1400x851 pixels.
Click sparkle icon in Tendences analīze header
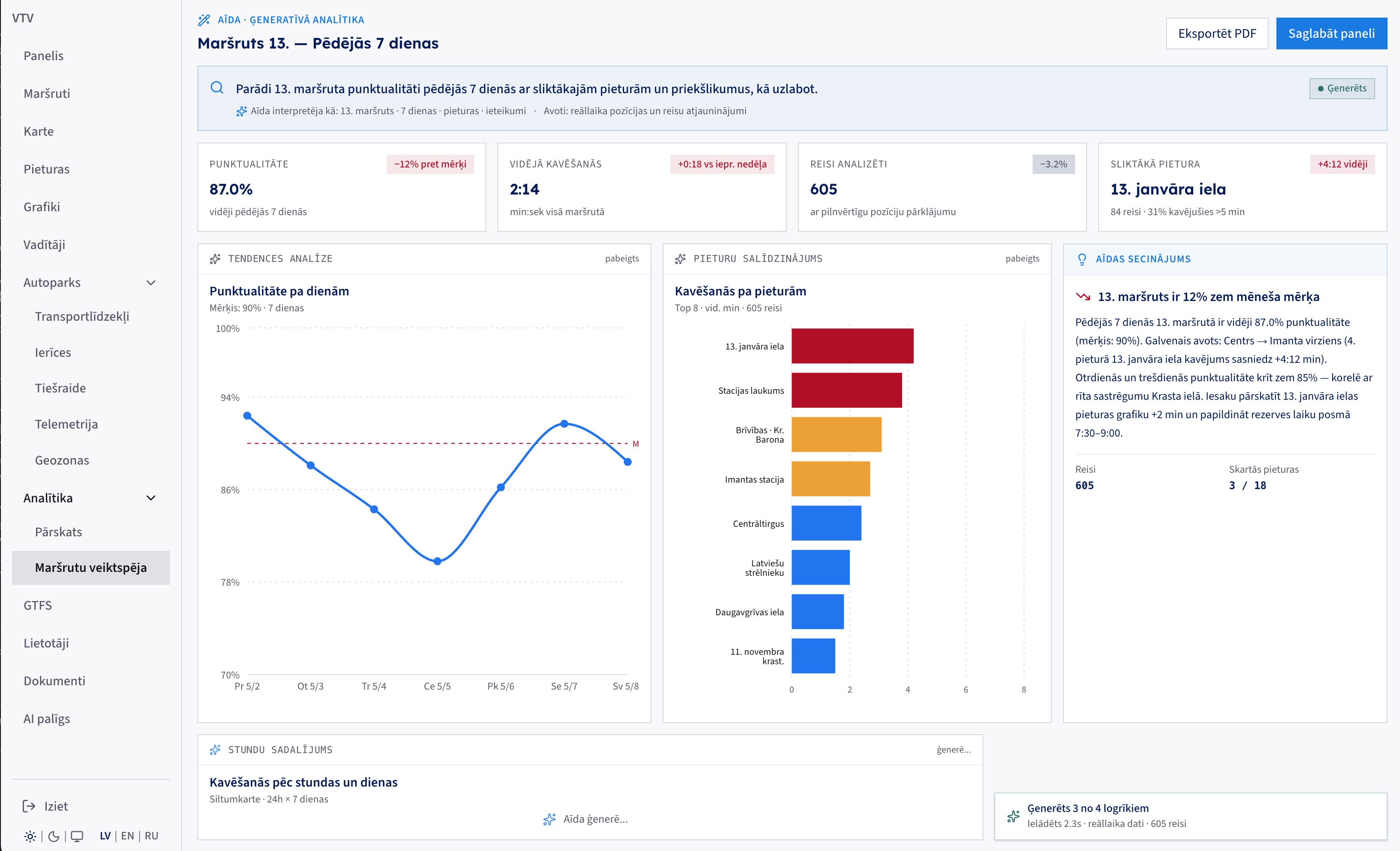pyautogui.click(x=215, y=258)
